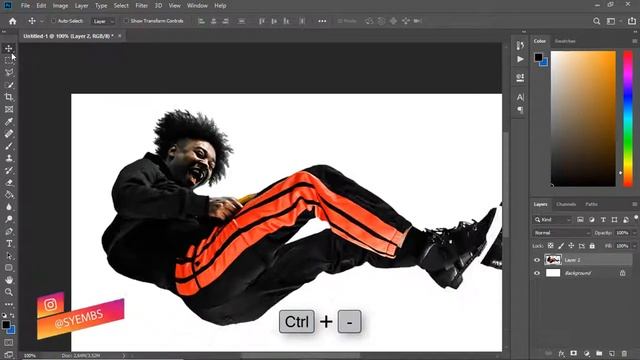Open the Color panel flyout menu
Viewport: 640px width, 360px height.
634,41
